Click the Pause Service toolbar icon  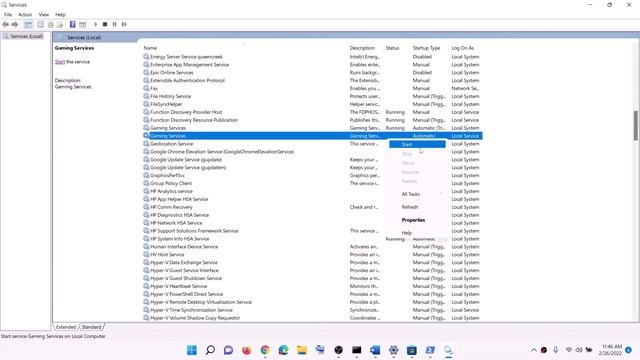[114, 24]
